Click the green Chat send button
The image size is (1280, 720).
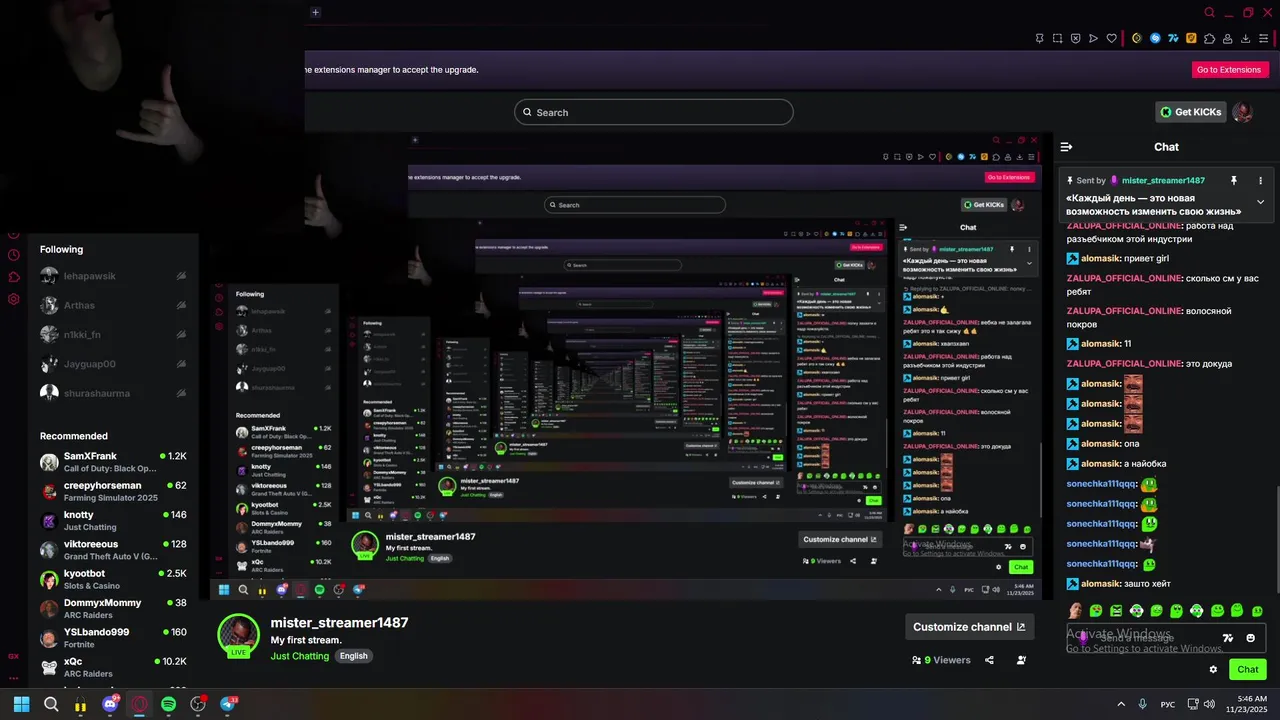(1248, 669)
